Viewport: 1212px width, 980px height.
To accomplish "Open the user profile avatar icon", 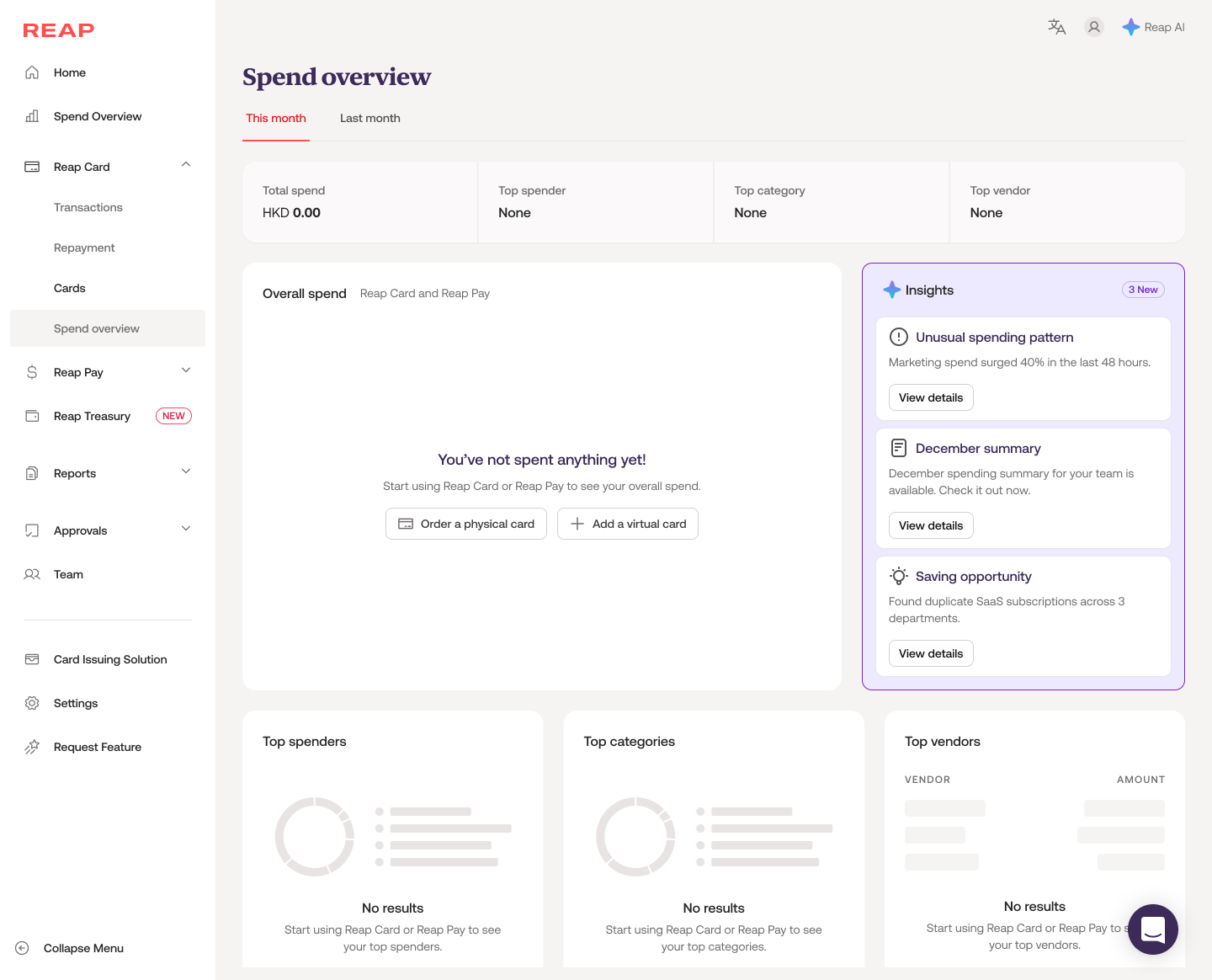I will (1094, 27).
